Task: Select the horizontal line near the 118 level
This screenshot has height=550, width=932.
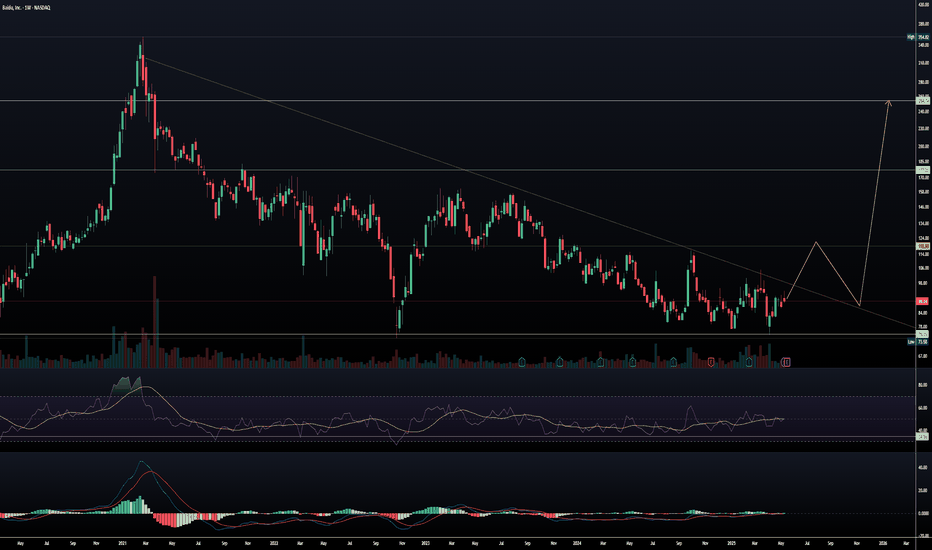Action: [458, 246]
